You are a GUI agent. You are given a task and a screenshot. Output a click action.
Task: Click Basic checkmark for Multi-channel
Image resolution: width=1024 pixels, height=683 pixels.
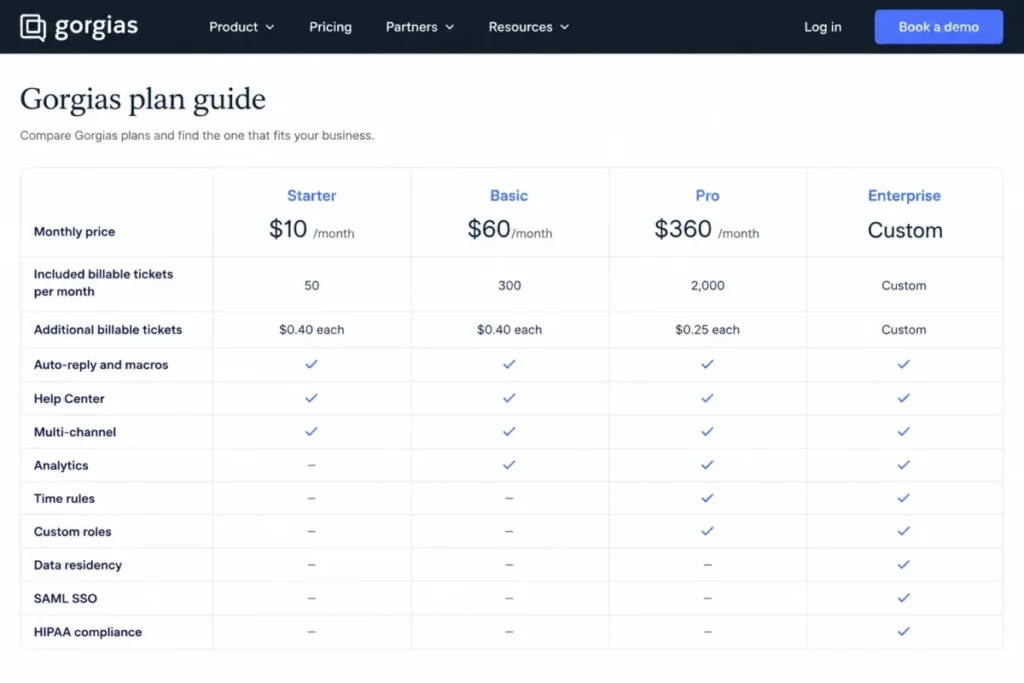pyautogui.click(x=509, y=432)
